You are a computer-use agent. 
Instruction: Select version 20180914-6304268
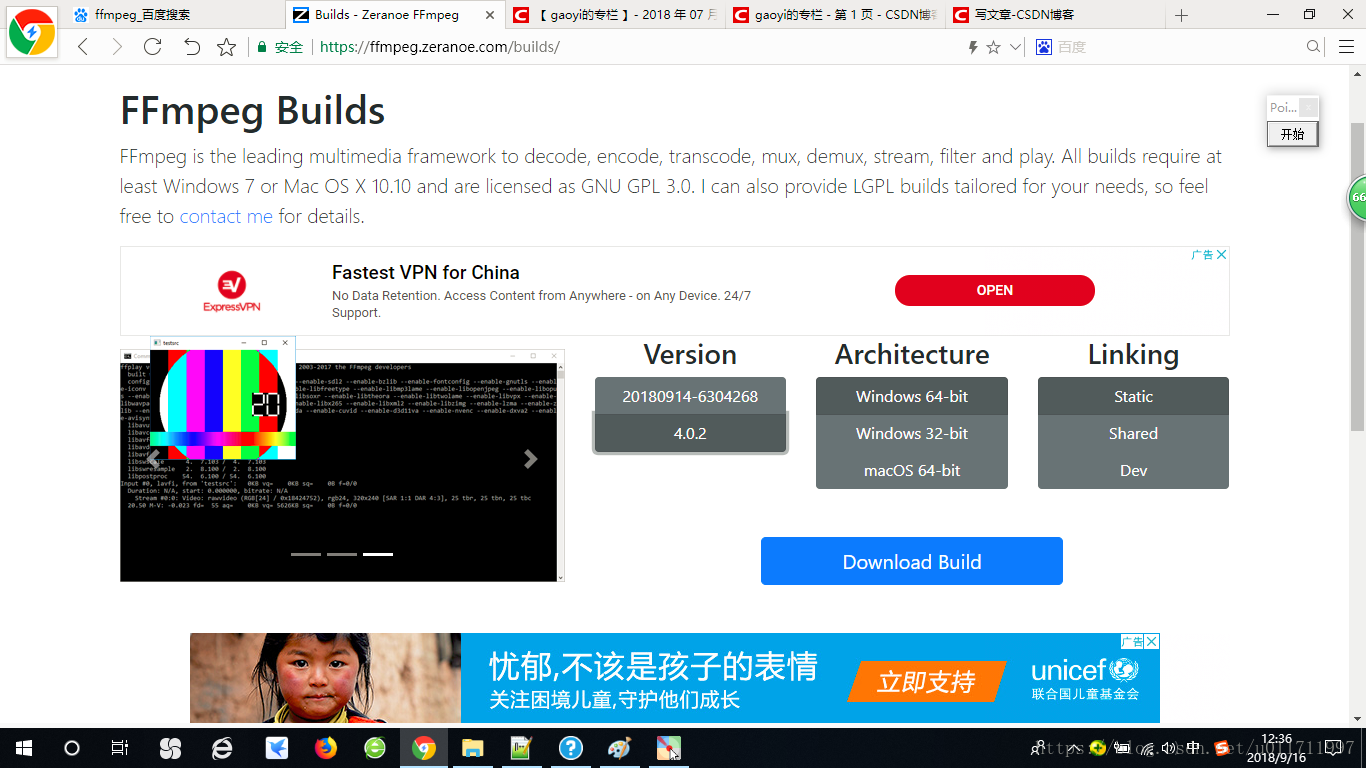pyautogui.click(x=690, y=396)
